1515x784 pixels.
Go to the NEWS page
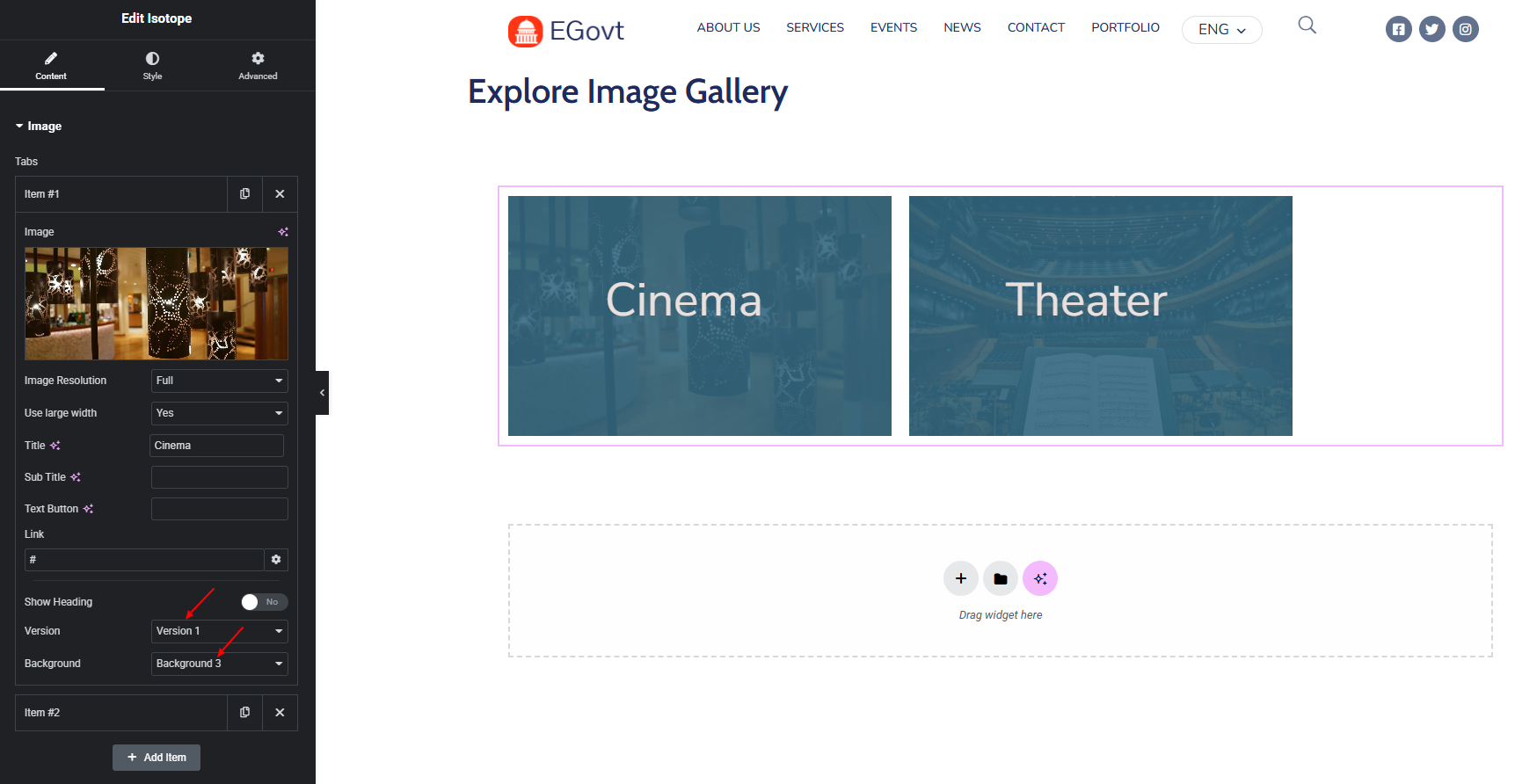pyautogui.click(x=962, y=28)
